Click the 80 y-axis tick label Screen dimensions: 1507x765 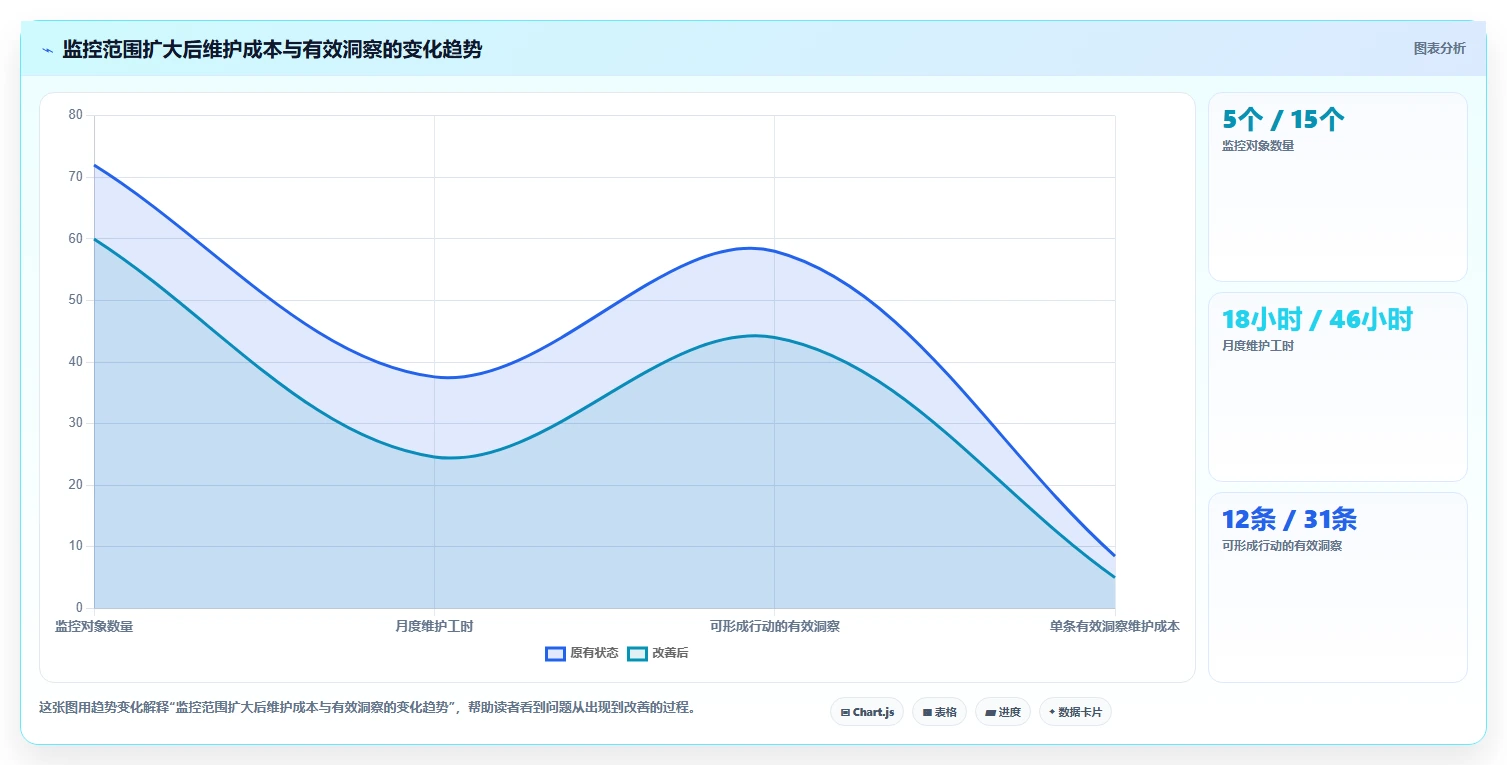pos(76,115)
